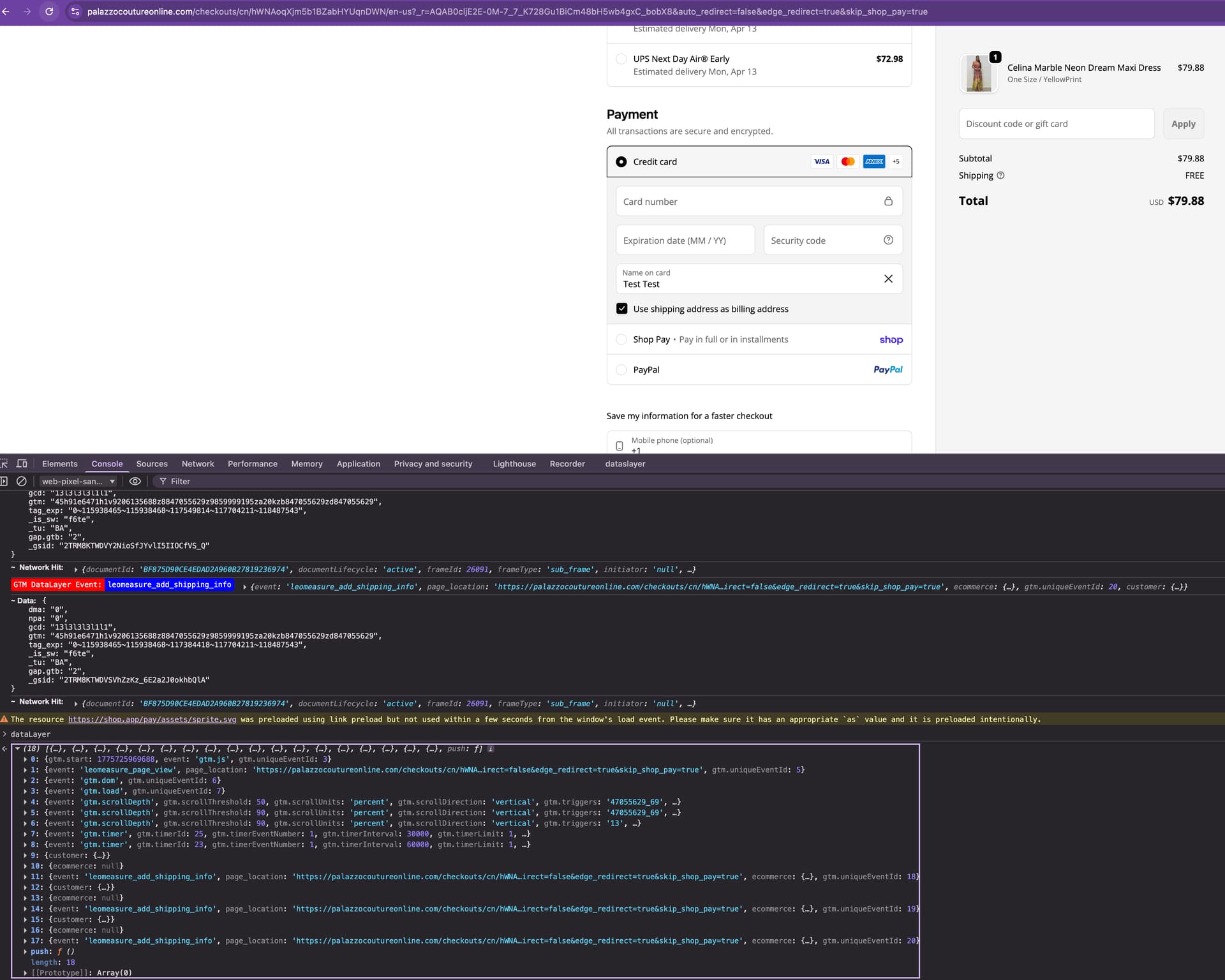Toggle the device toolbar icon
1225x980 pixels.
[22, 464]
